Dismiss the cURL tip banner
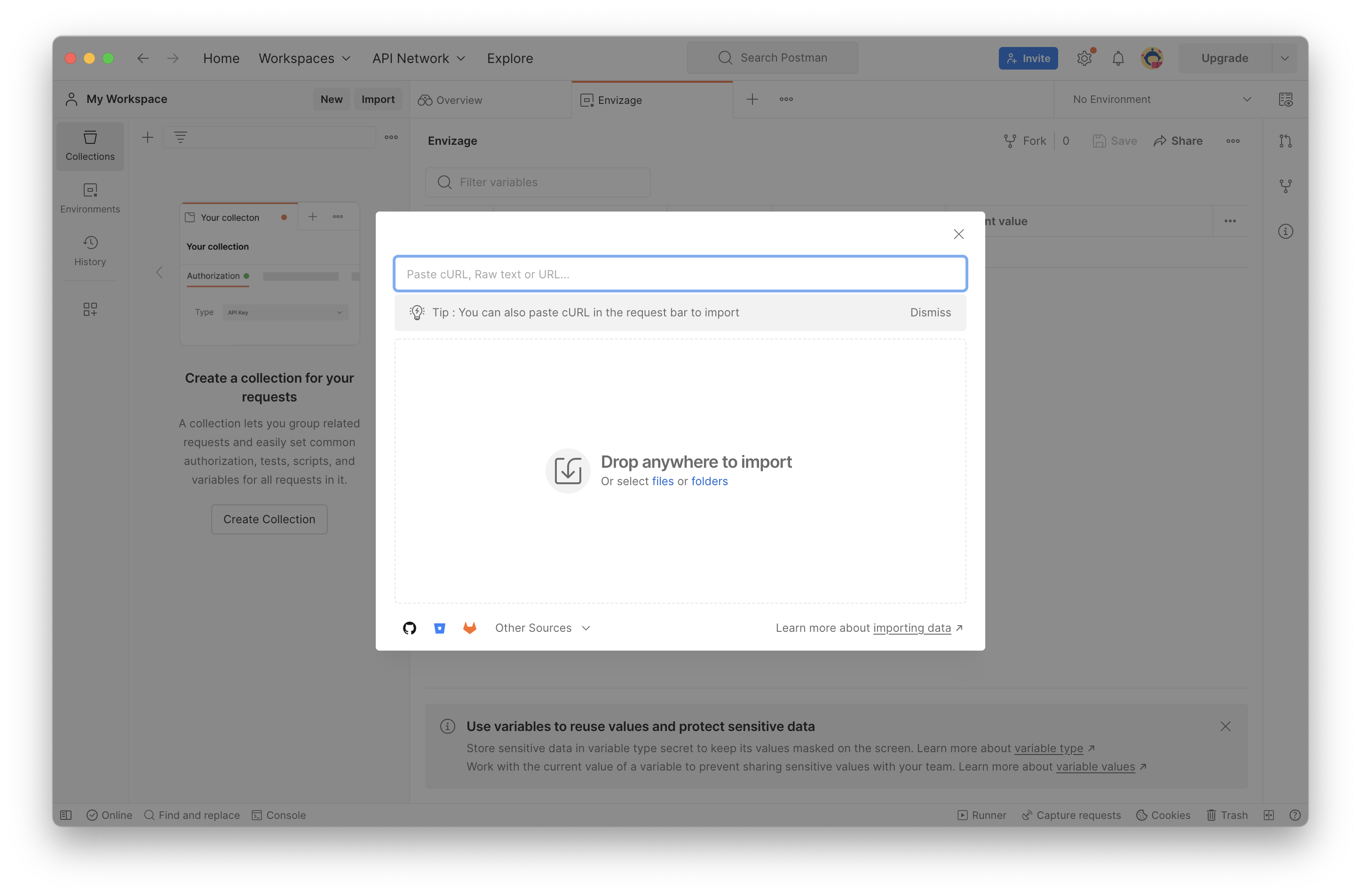Image resolution: width=1361 pixels, height=896 pixels. pos(930,312)
